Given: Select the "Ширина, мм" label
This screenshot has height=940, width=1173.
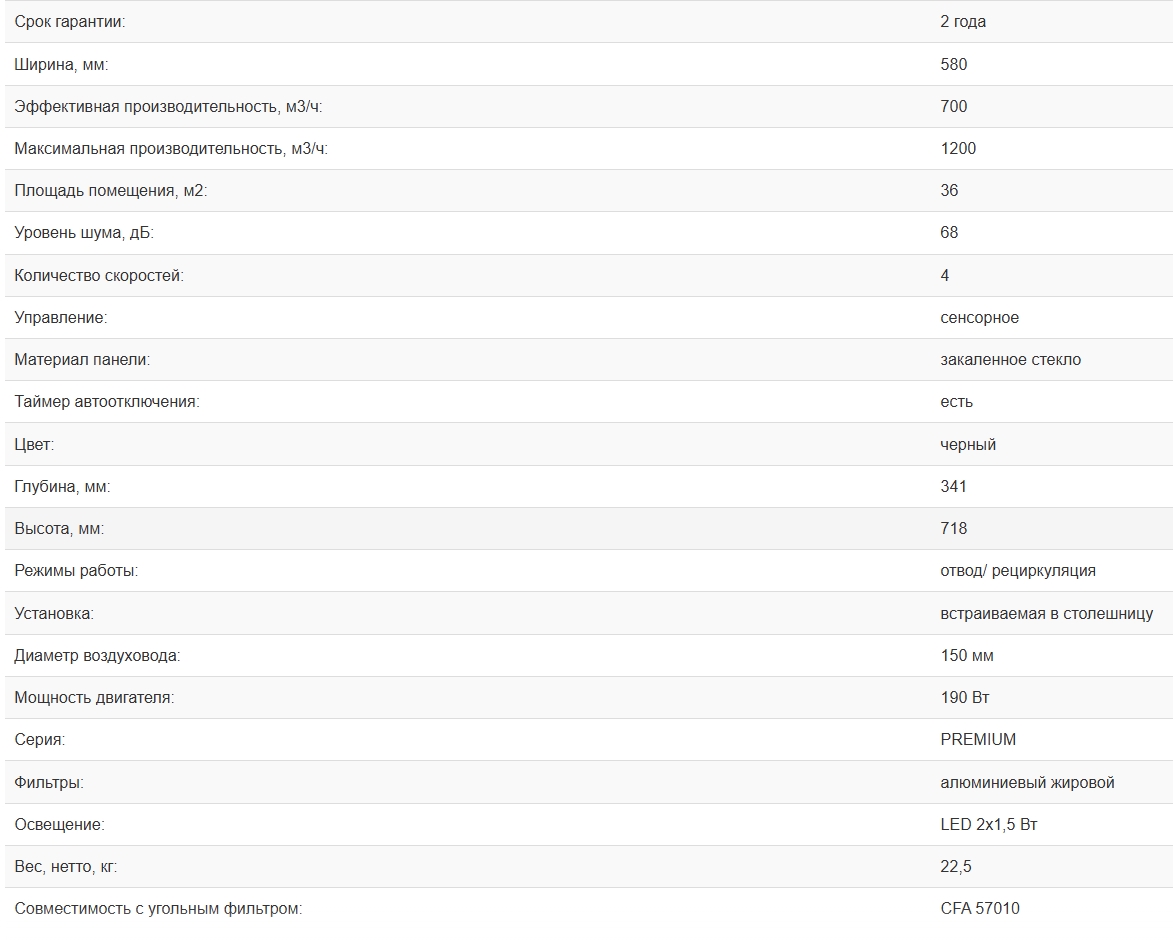Looking at the screenshot, I should [x=61, y=64].
